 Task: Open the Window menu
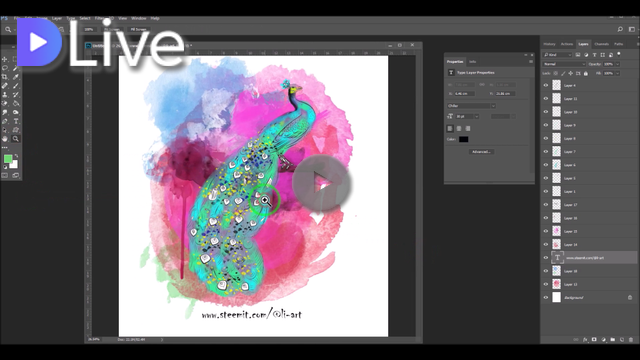click(139, 18)
